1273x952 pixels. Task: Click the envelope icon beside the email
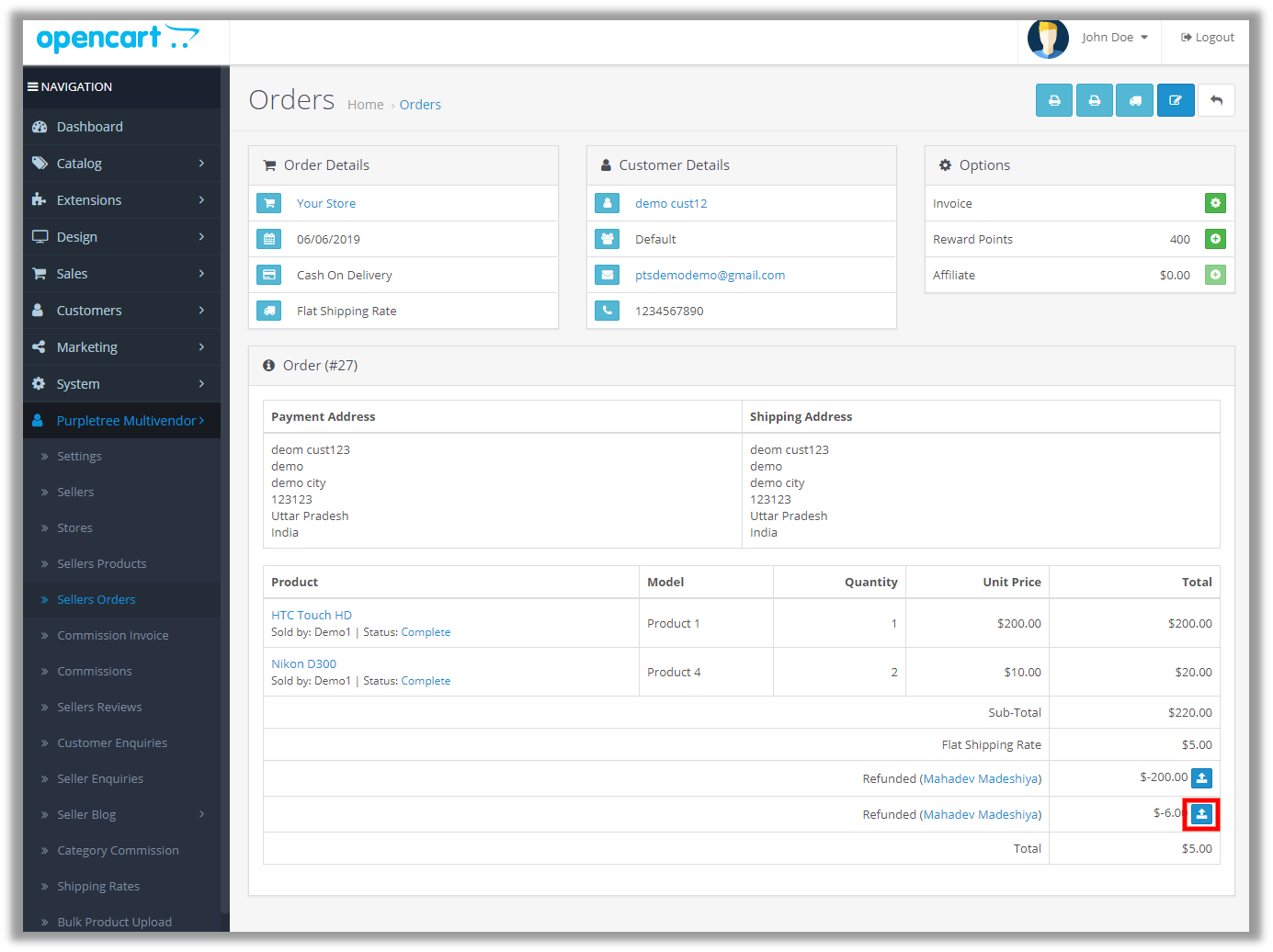pos(607,275)
